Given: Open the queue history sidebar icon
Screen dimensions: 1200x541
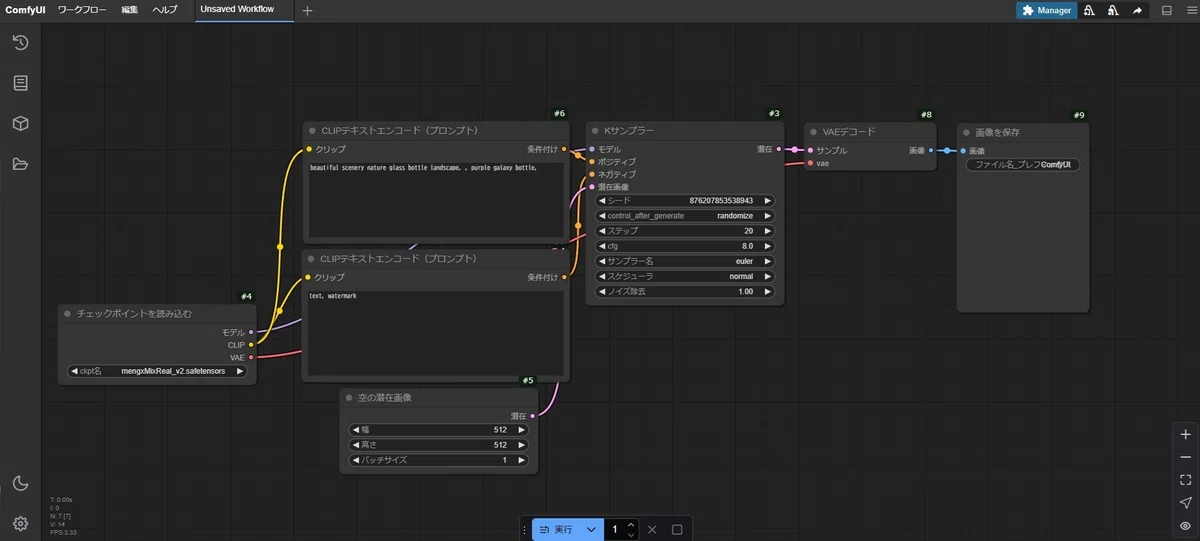Looking at the screenshot, I should pos(20,42).
